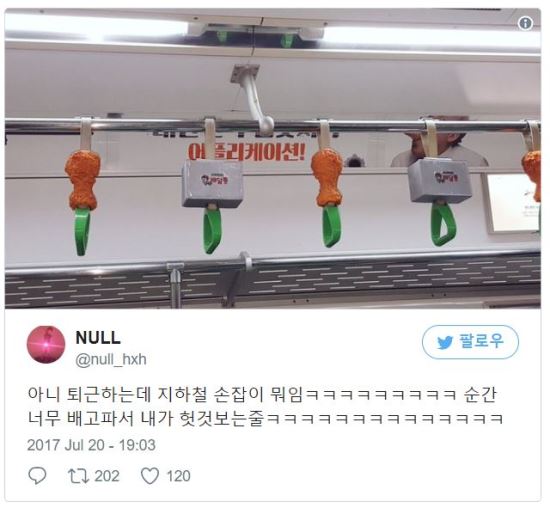Screen dimensions: 550x507
Task: Follow the account via 팔로우 button
Action: pos(470,342)
